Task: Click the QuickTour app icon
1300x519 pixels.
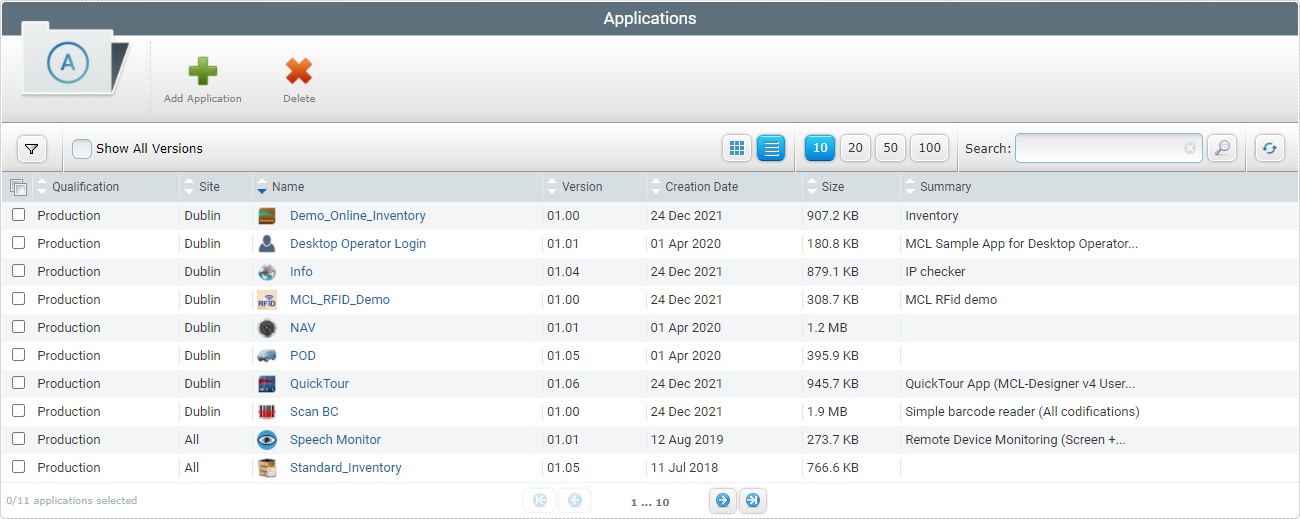Action: click(267, 384)
